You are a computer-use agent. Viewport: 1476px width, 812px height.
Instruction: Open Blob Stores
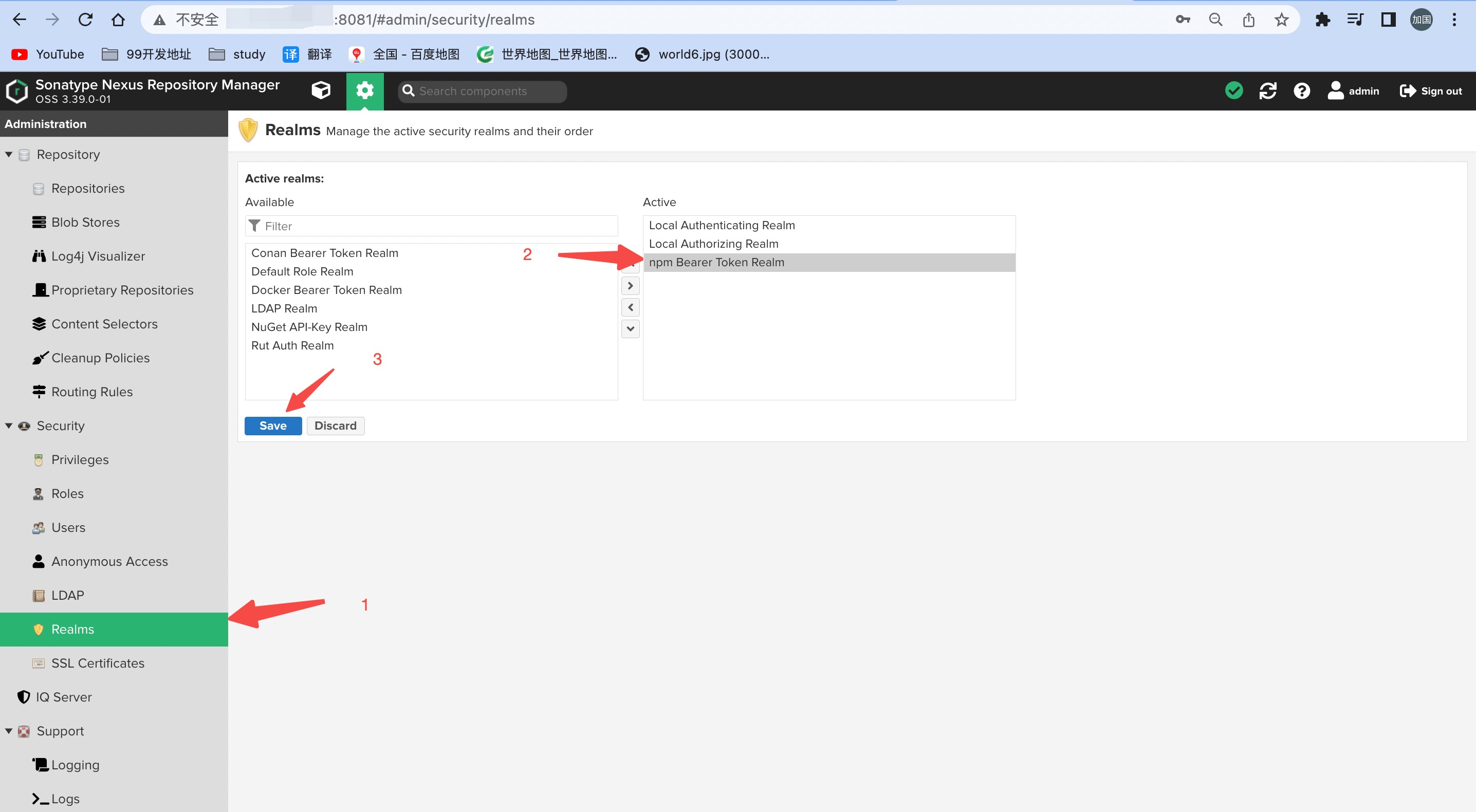[x=114, y=223]
